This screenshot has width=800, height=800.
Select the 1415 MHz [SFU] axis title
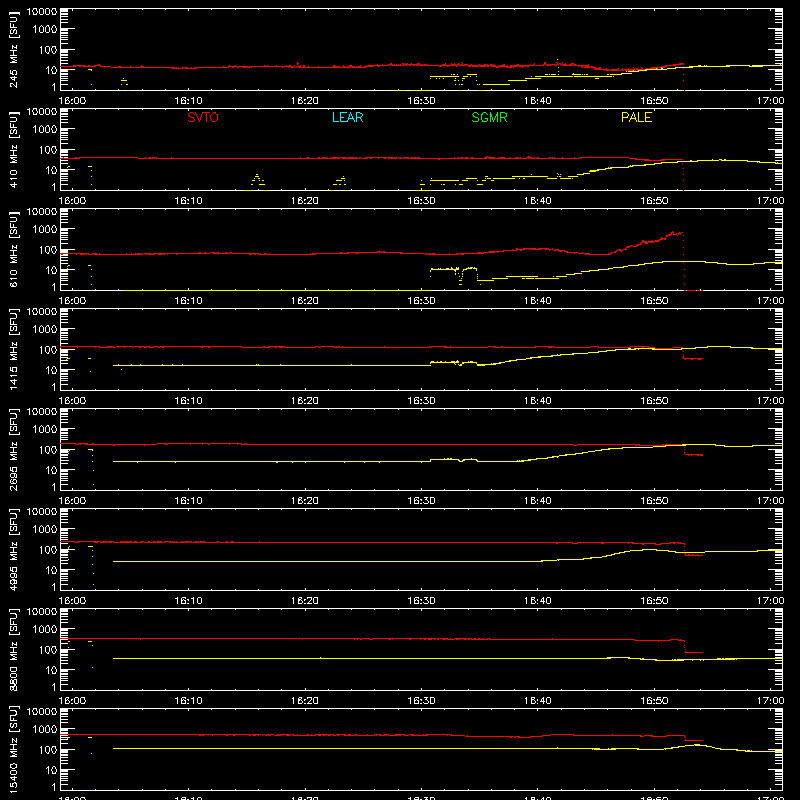[14, 349]
